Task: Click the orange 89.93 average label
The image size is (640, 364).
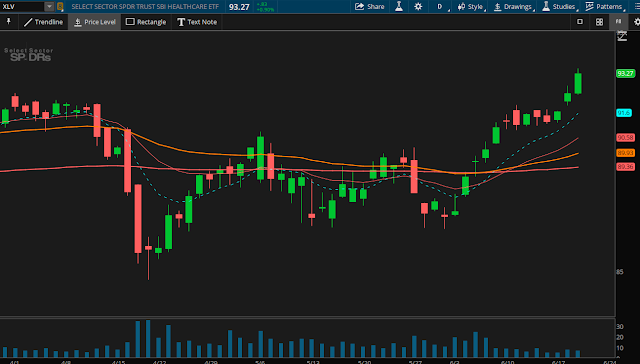Action: [x=625, y=153]
